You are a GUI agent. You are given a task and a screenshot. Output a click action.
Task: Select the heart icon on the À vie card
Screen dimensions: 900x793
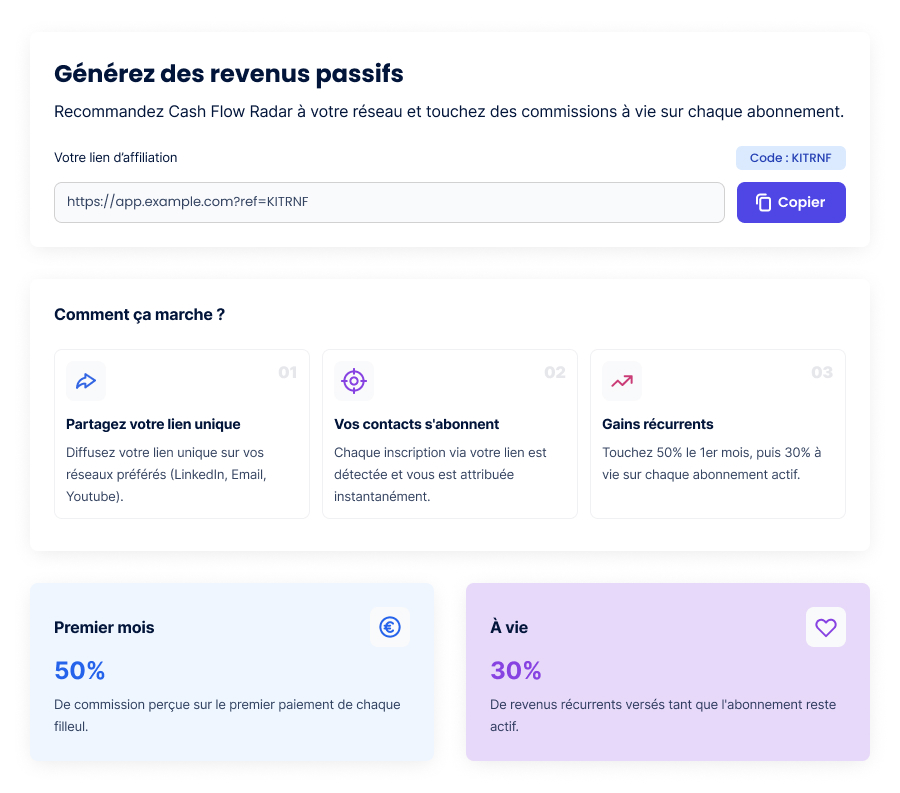click(x=826, y=627)
